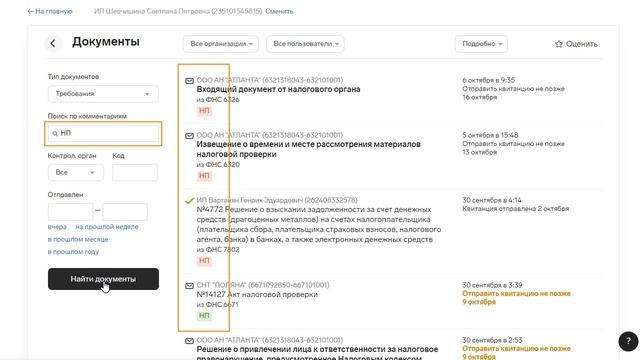Screen dimensions: 640x360
Task: Click red НП tag under из ФНС 7802
Action: (x=204, y=260)
